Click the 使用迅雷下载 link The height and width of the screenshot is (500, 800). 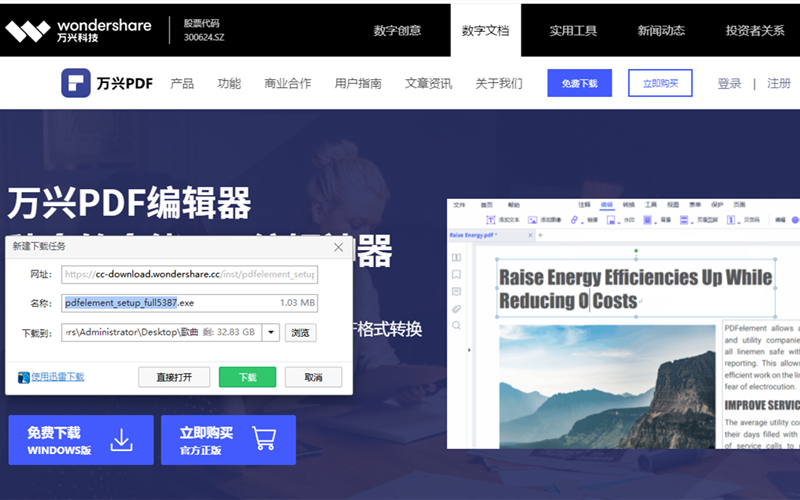(57, 377)
